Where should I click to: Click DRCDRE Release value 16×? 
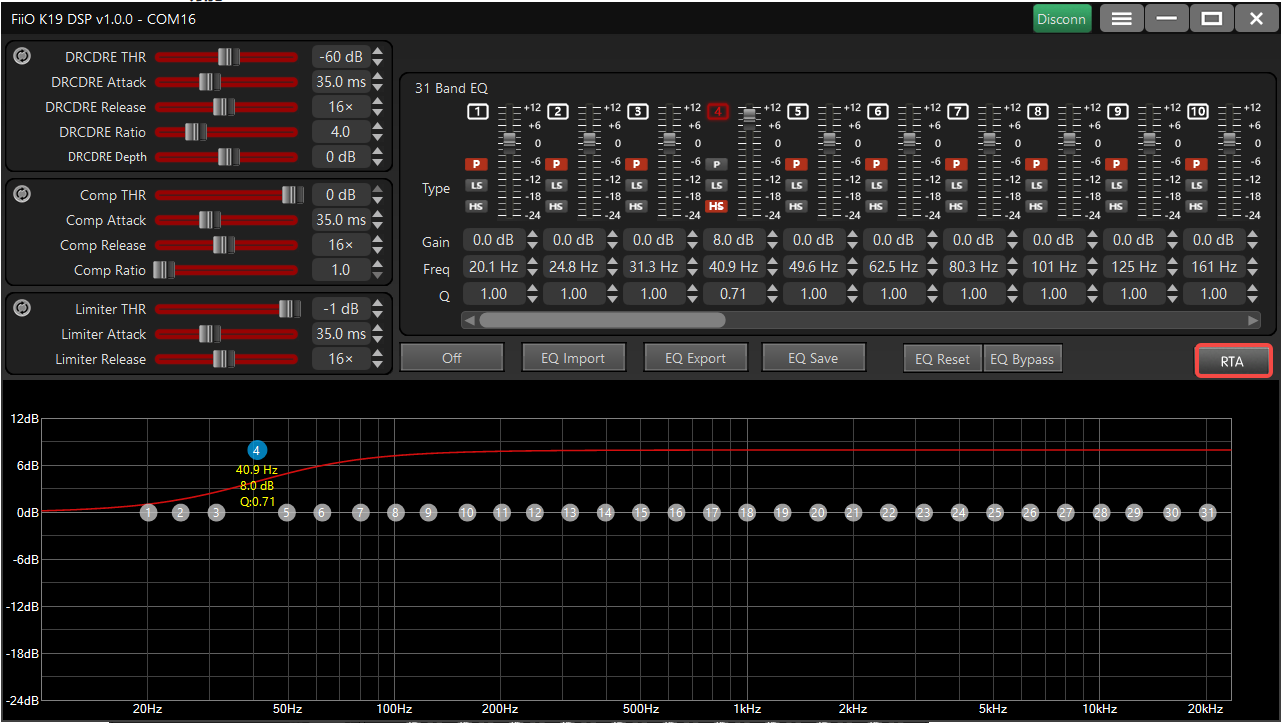[x=340, y=107]
